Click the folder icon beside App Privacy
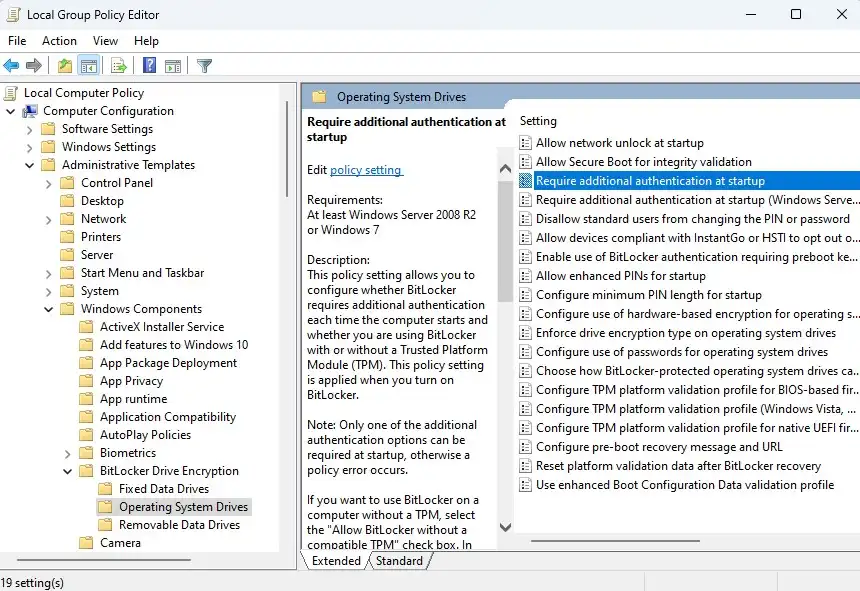The width and height of the screenshot is (860, 591). [86, 381]
